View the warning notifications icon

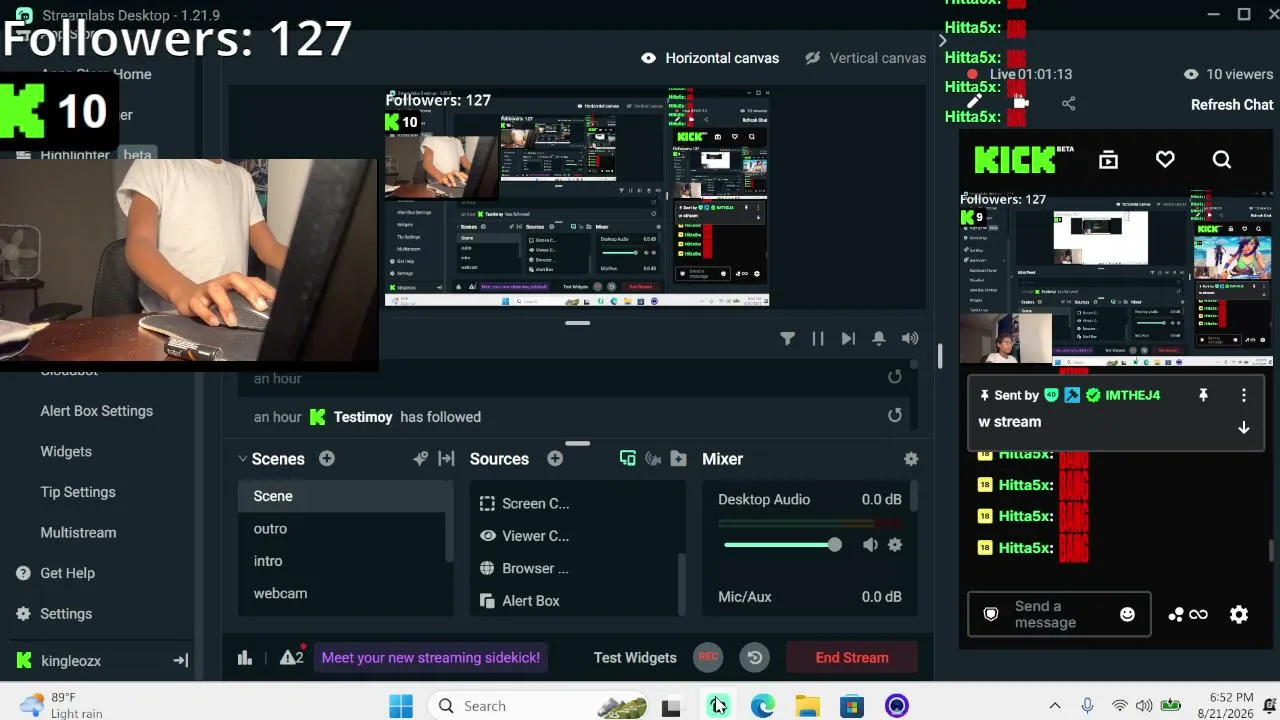pyautogui.click(x=292, y=657)
